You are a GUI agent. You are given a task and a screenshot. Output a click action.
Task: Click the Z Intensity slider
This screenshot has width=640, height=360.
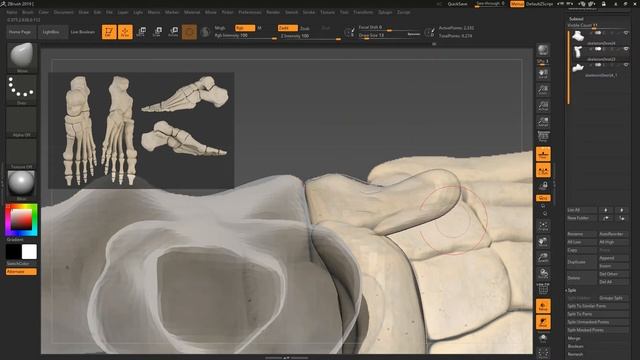tap(310, 36)
